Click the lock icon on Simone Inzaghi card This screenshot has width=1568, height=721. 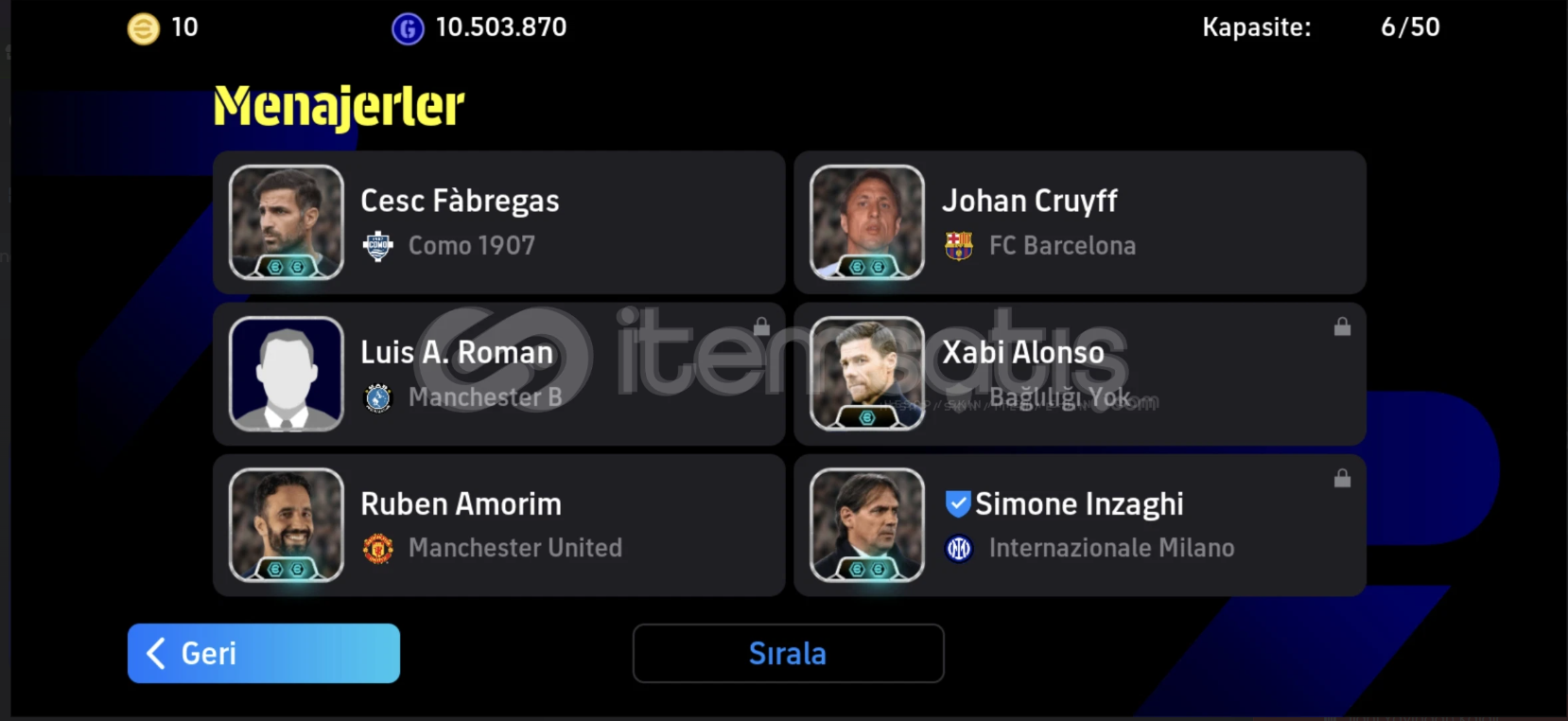click(1342, 478)
